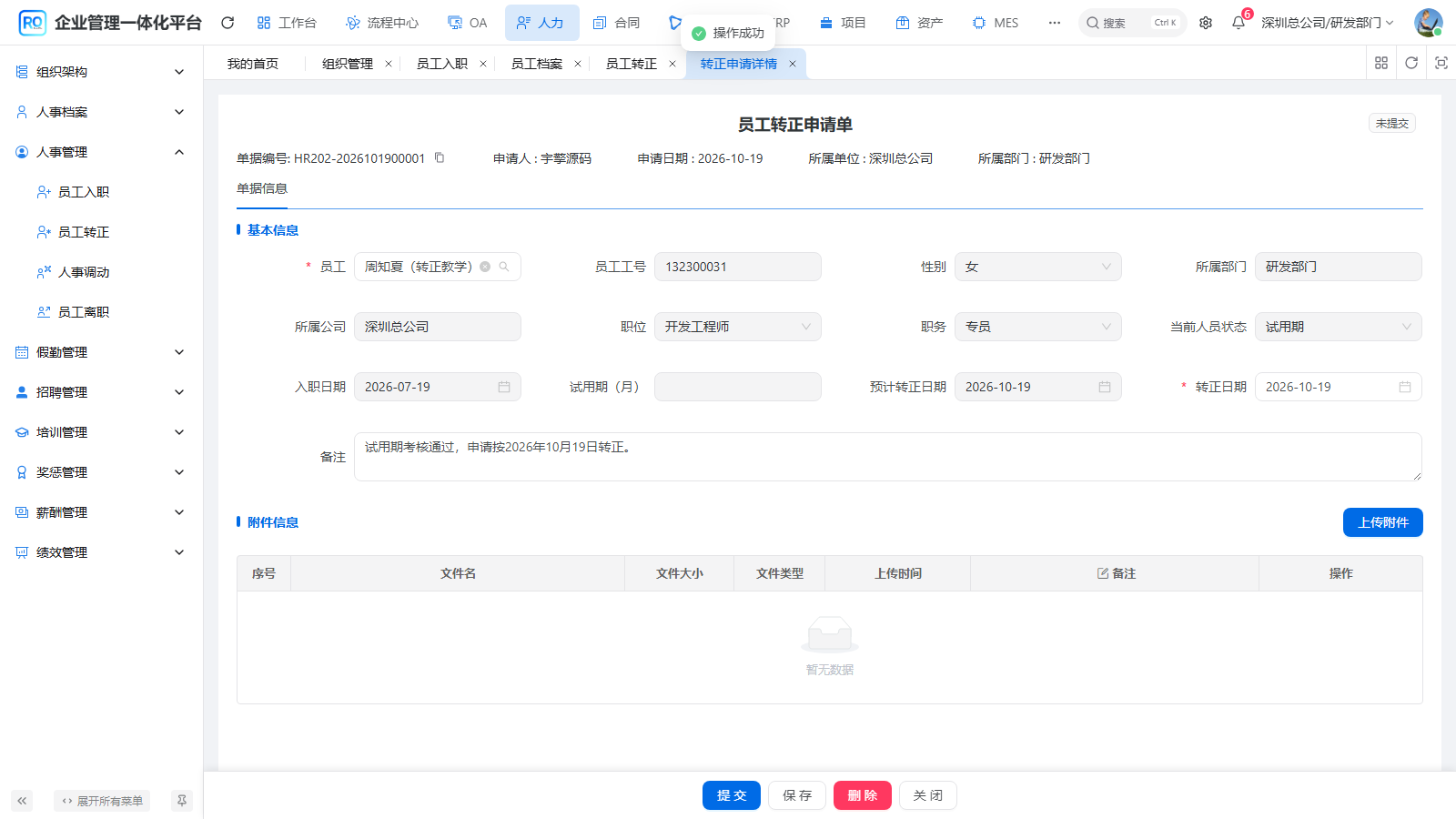Click the employee search magnifier icon
The height and width of the screenshot is (819, 1456).
click(504, 267)
